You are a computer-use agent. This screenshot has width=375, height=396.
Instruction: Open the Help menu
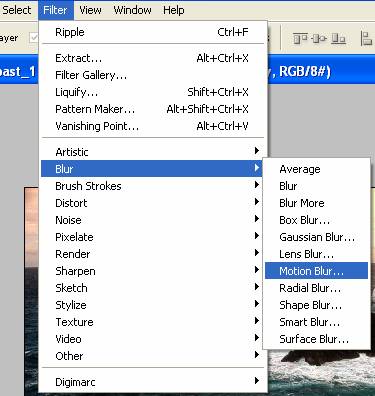click(x=174, y=10)
